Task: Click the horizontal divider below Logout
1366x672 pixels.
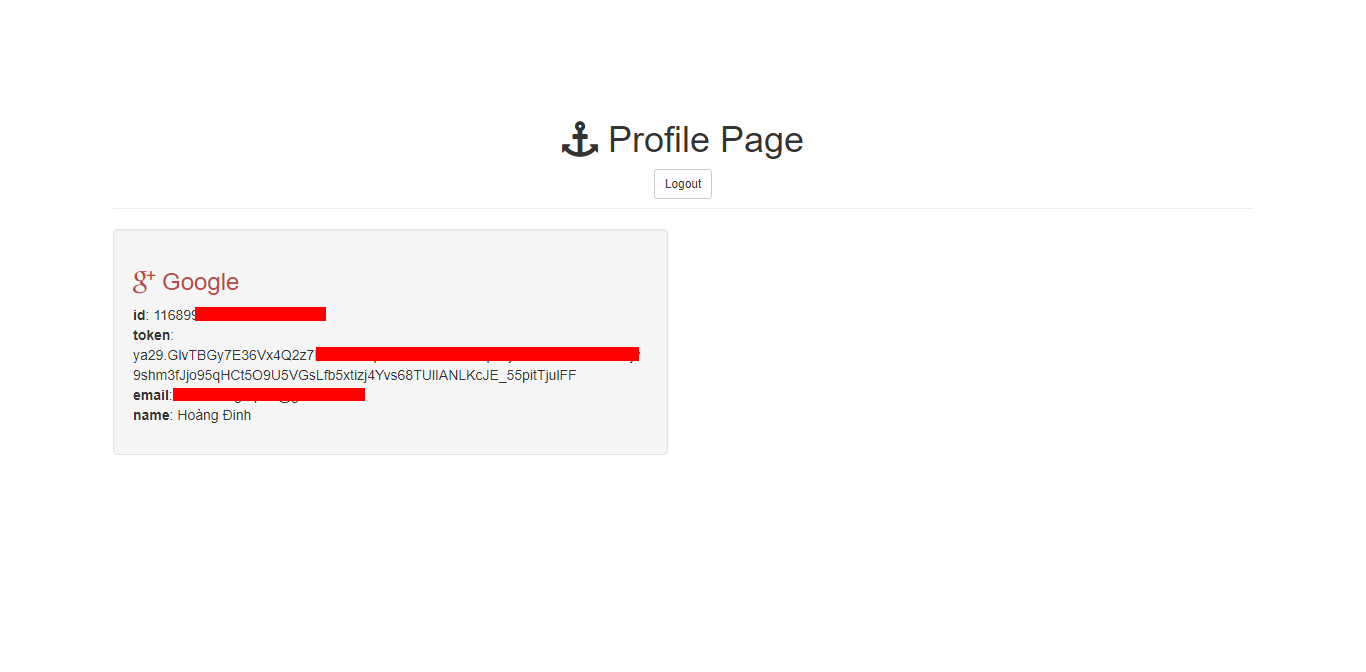Action: click(x=683, y=208)
